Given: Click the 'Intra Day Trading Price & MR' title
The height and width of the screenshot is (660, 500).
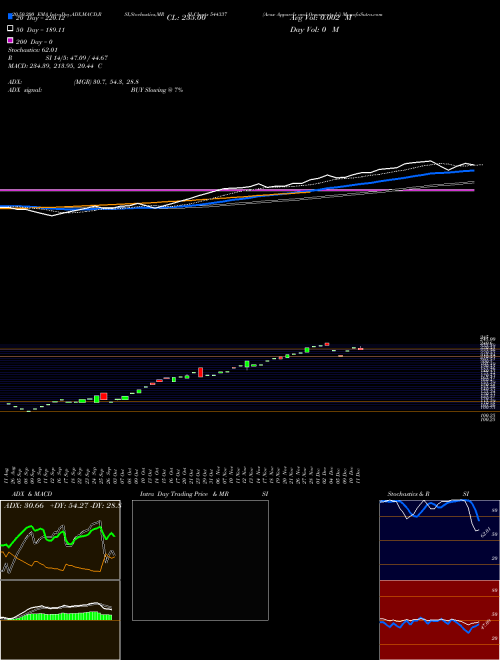Looking at the screenshot, I should pyautogui.click(x=184, y=494).
